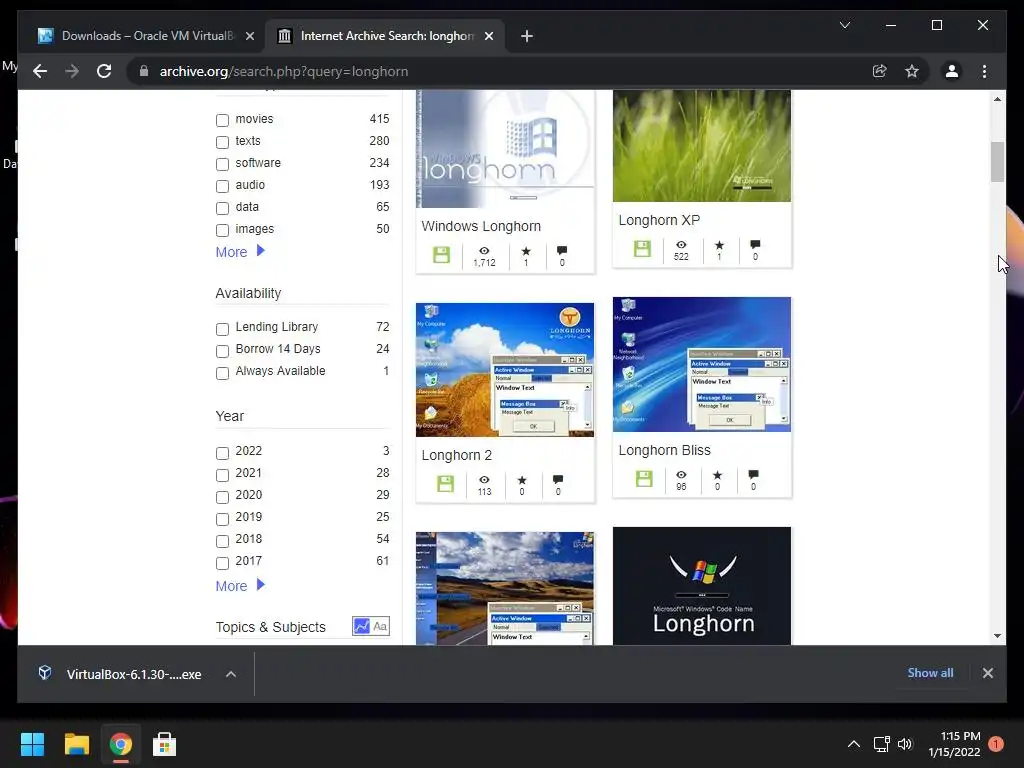
Task: Enable the Borrow 14 Days filter
Action: coord(222,351)
